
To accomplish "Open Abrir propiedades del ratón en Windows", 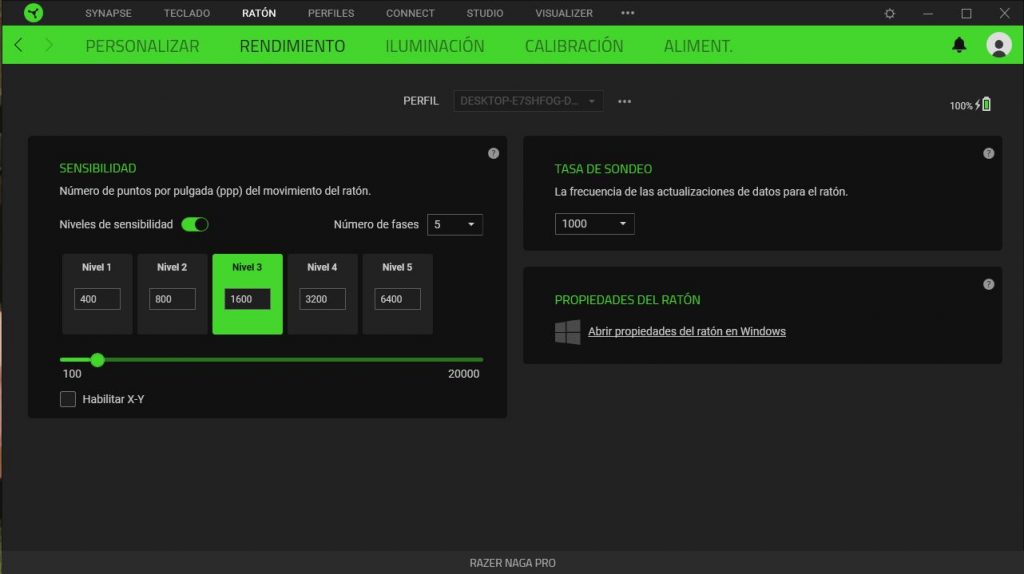I will 686,332.
